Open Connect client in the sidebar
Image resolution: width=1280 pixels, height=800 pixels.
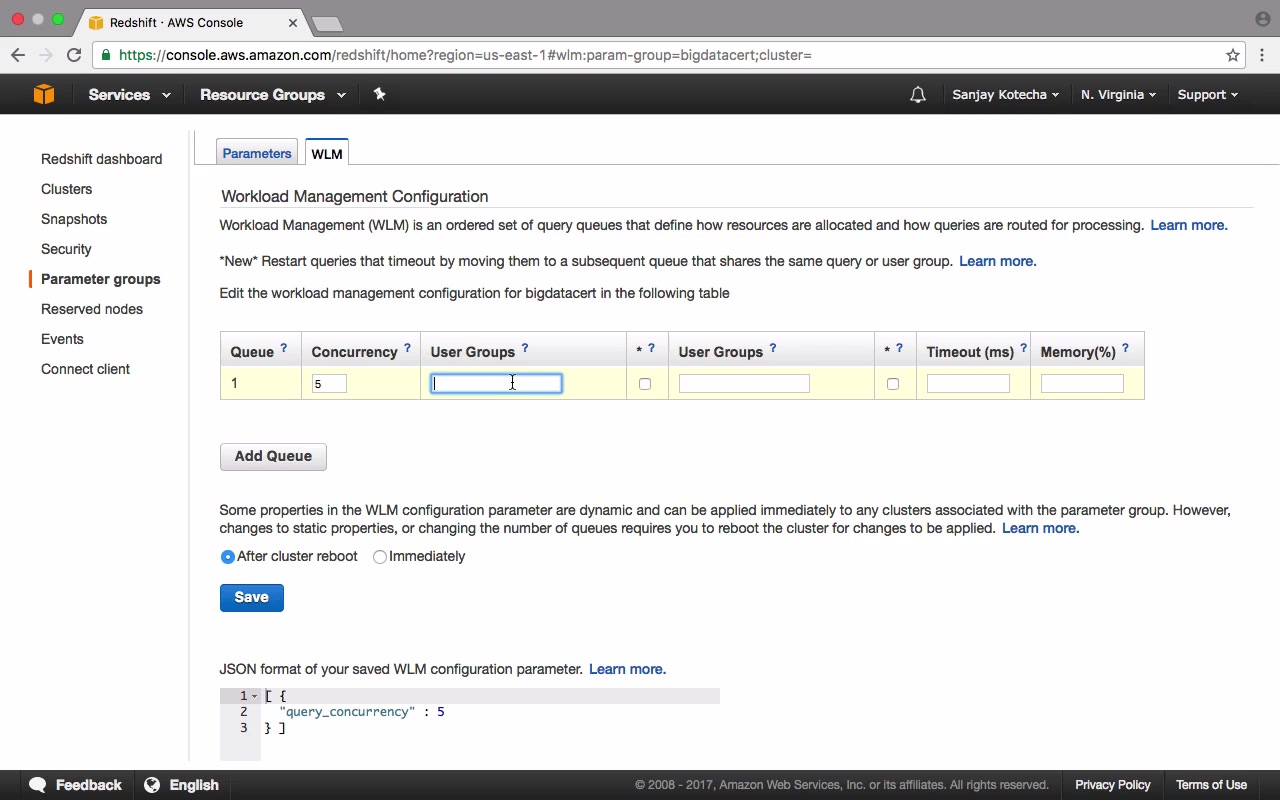(x=85, y=369)
